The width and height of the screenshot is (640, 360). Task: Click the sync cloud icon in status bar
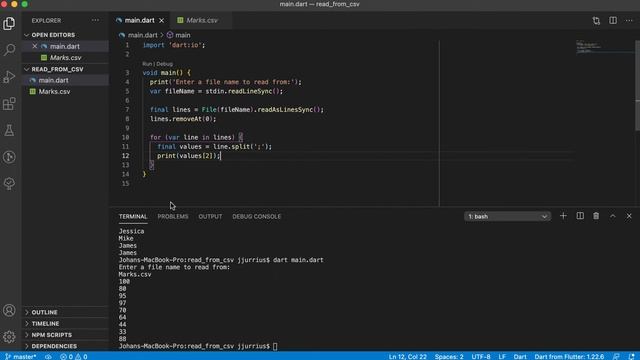pos(48,356)
